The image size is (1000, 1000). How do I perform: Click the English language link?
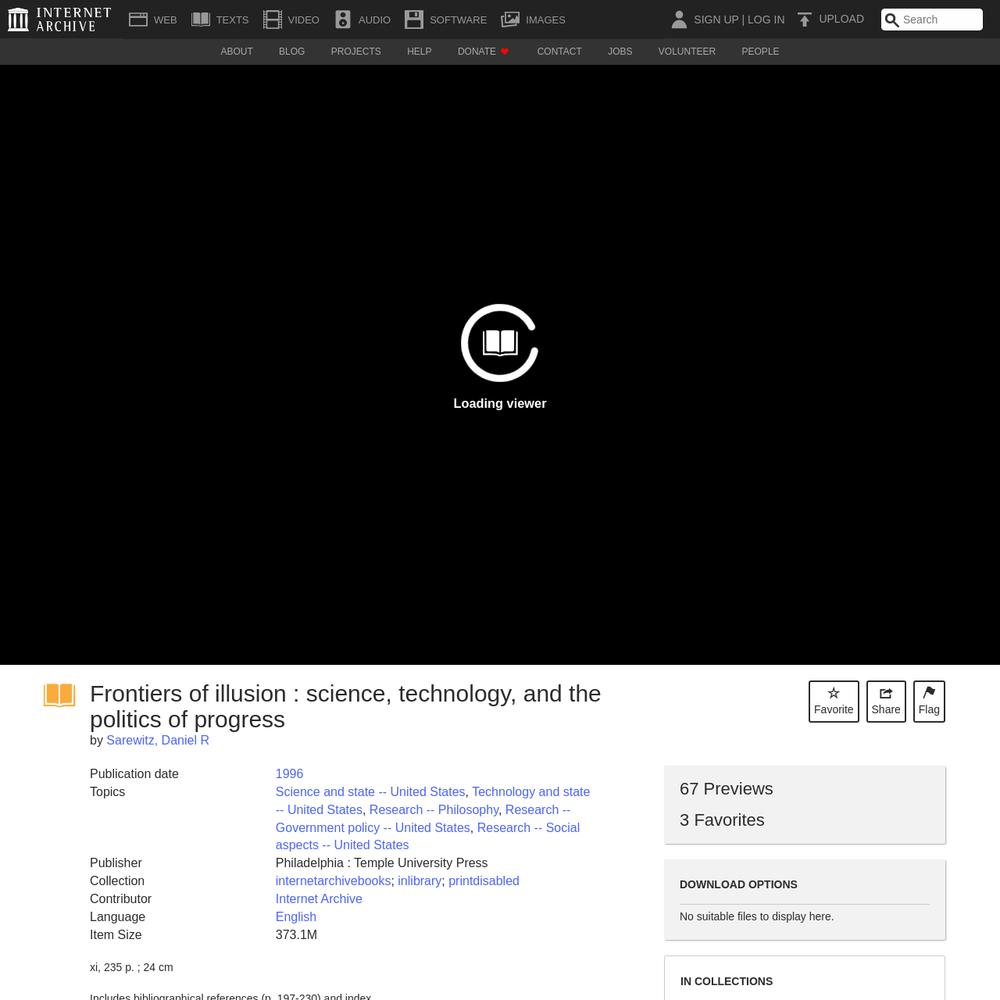click(x=296, y=916)
